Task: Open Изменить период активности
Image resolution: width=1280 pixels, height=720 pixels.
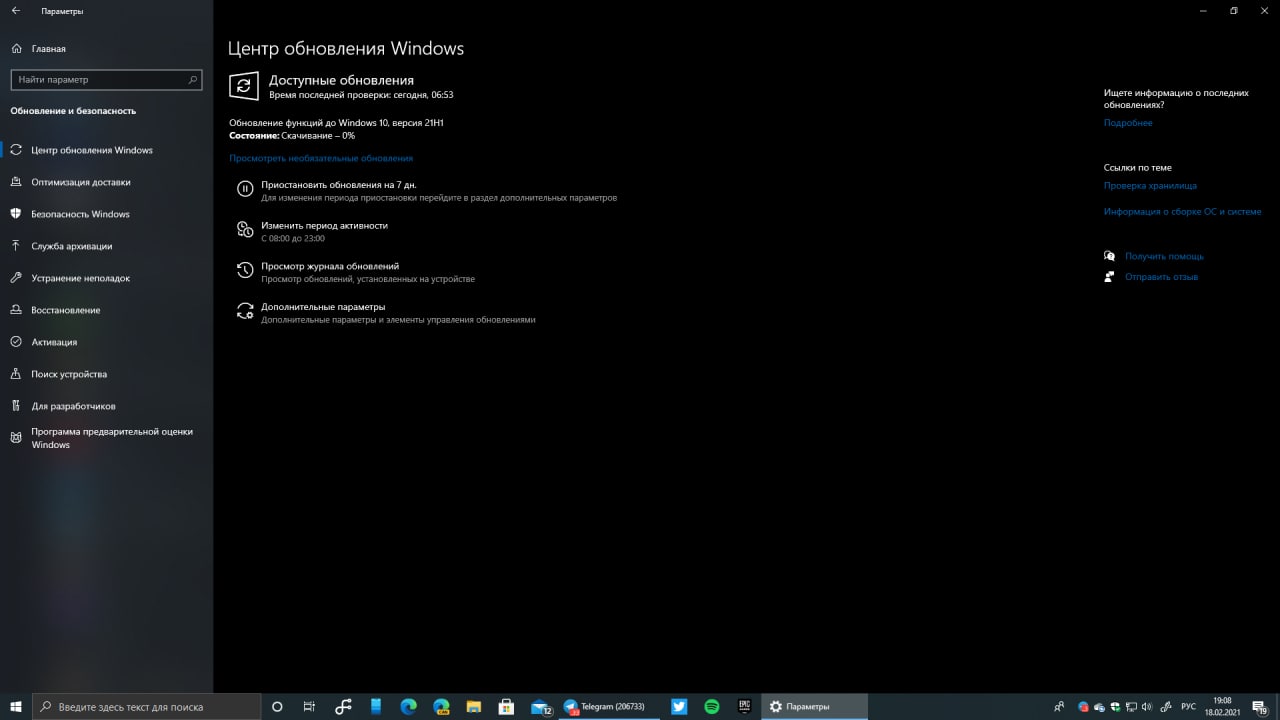Action: 324,225
